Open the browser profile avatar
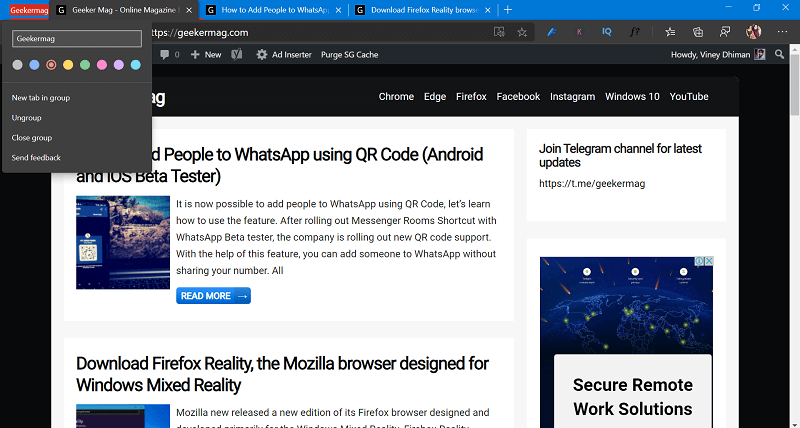 pyautogui.click(x=753, y=32)
